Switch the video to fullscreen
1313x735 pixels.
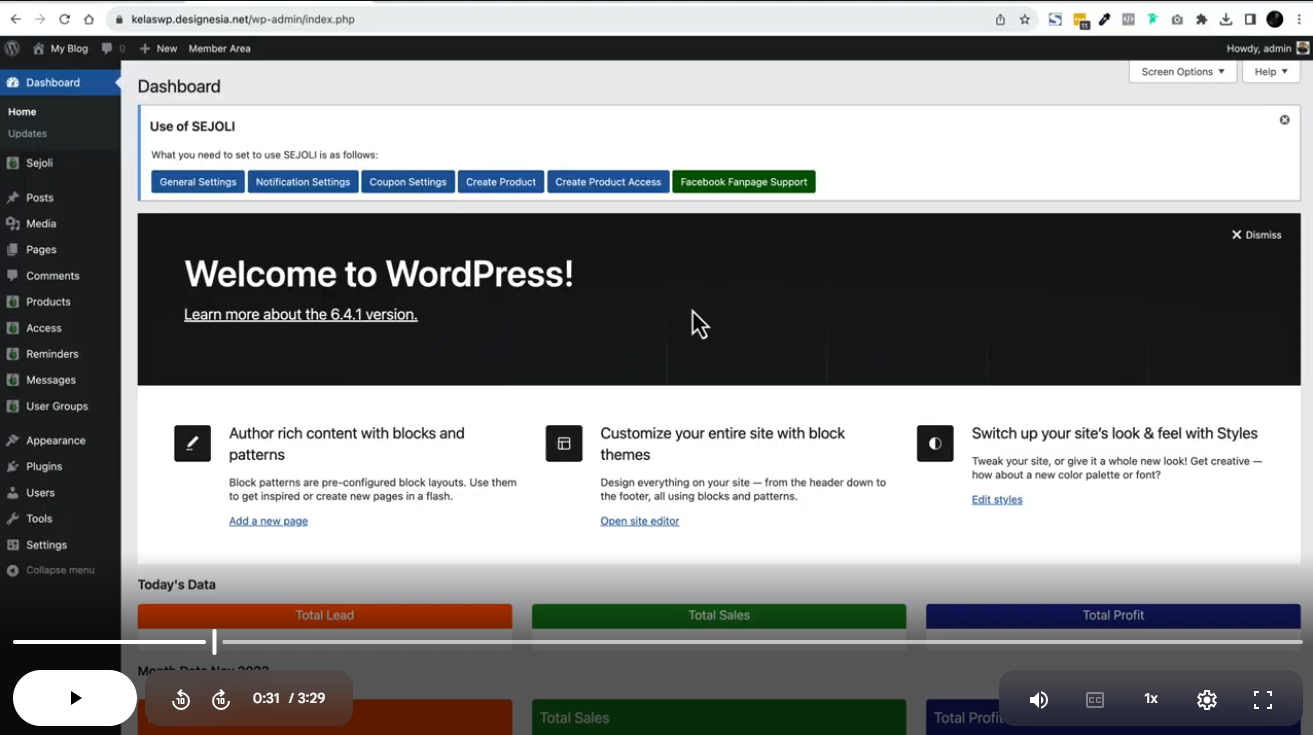point(1263,700)
